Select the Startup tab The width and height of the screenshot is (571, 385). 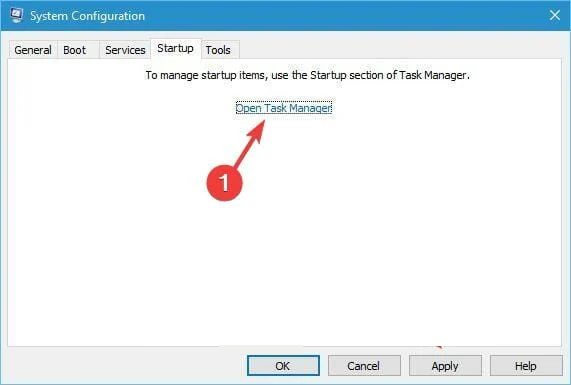tap(176, 48)
